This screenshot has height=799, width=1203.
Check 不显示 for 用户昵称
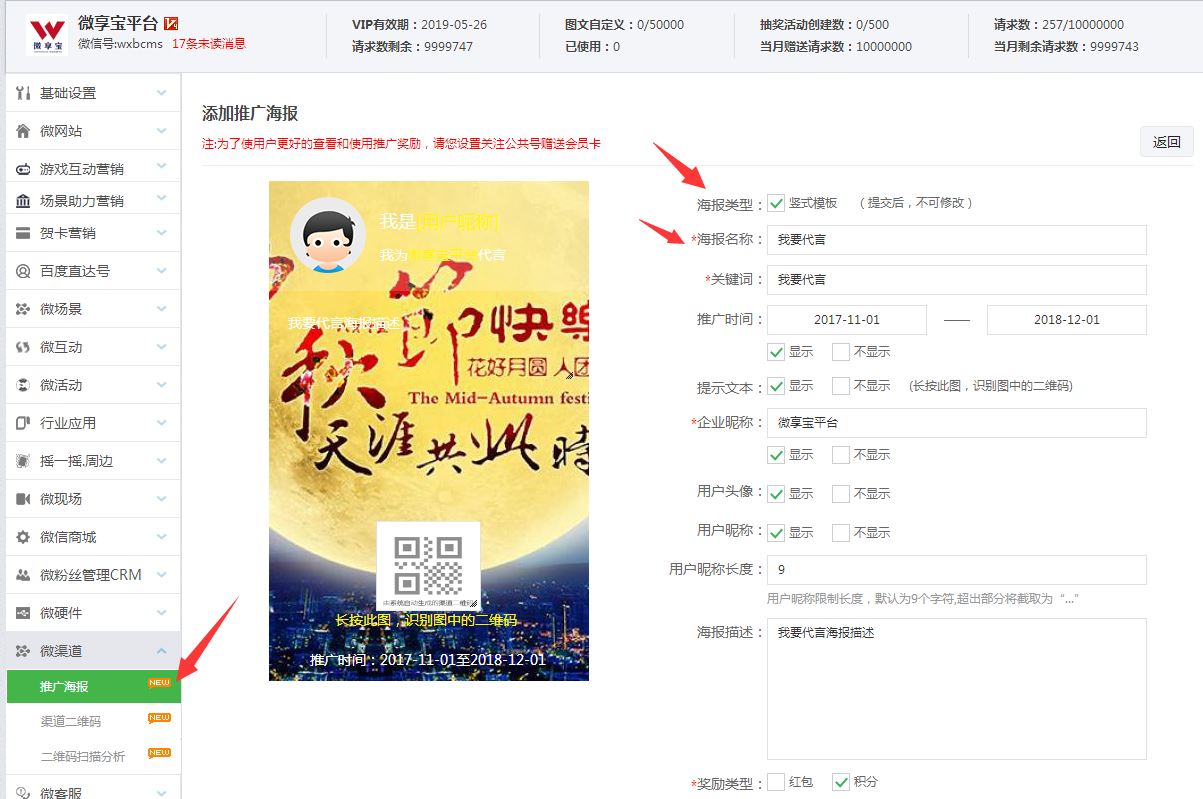[x=841, y=533]
